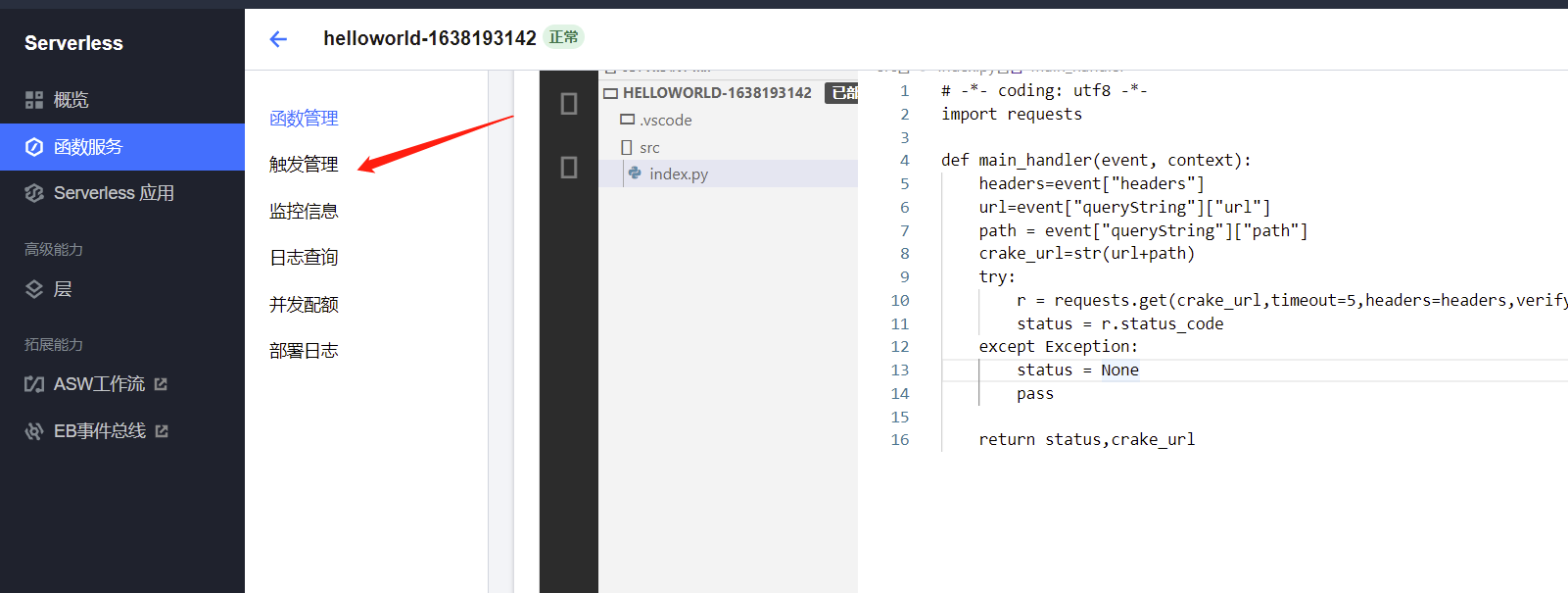
Task: Open 日志查询 tab
Action: pos(304,258)
